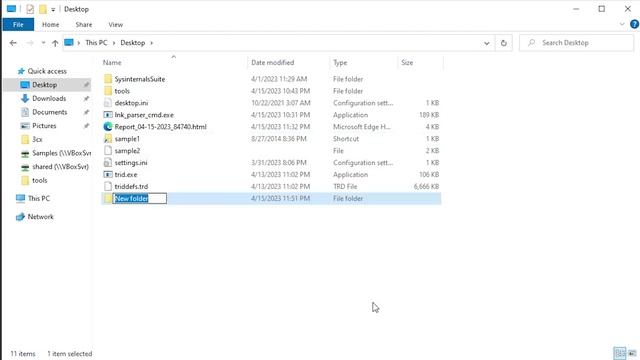
Task: Click the Search Desktop field
Action: tap(576, 43)
